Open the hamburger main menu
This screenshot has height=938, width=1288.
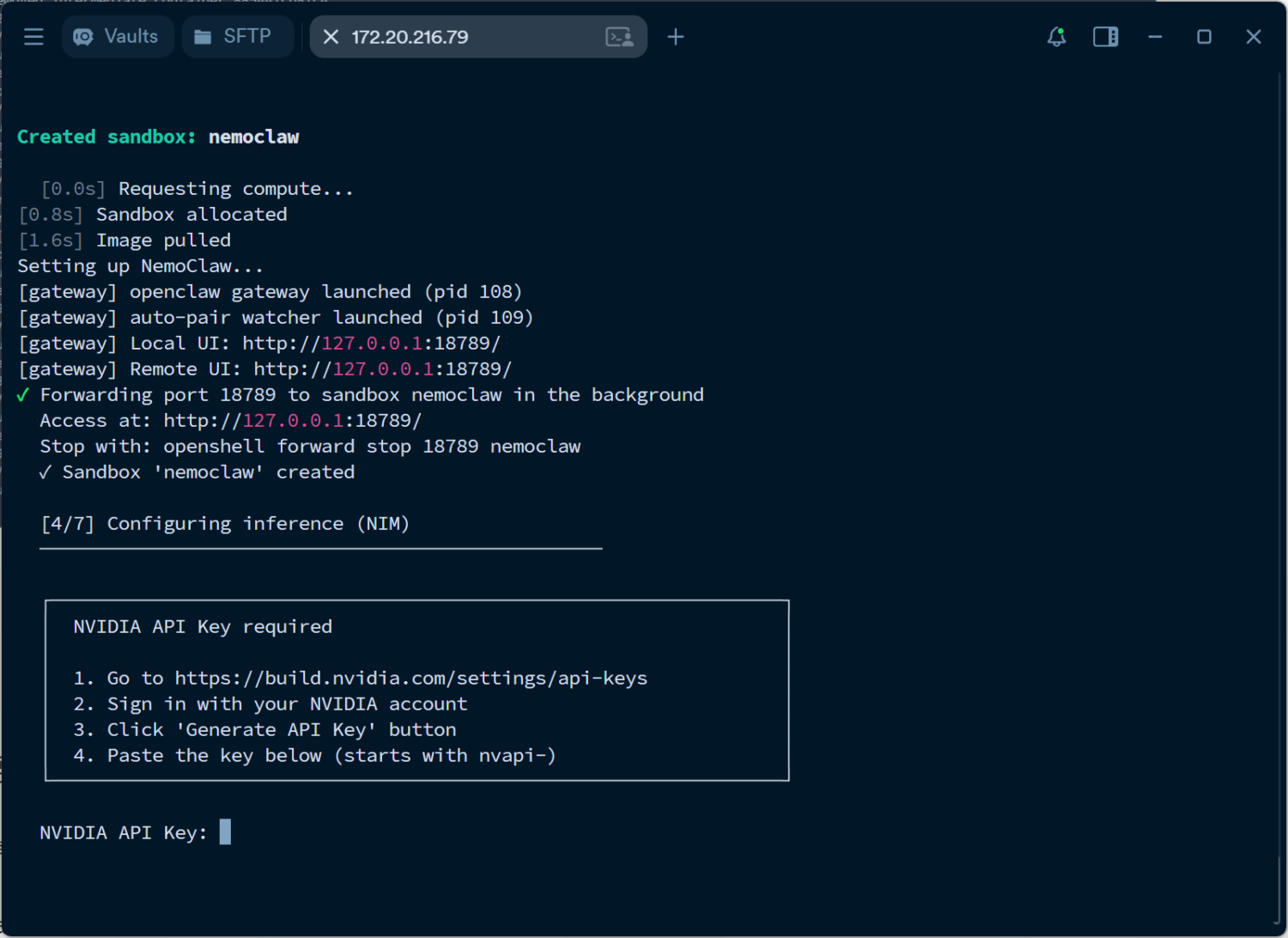tap(33, 37)
